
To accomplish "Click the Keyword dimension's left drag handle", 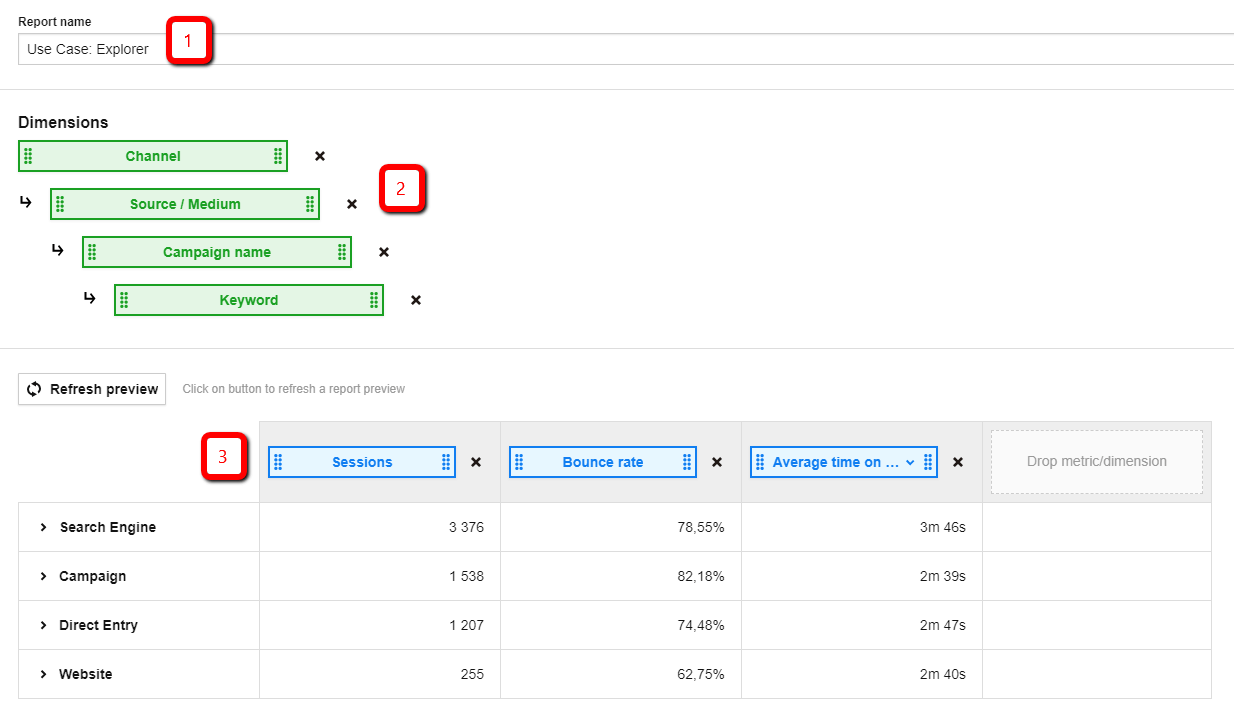I will pyautogui.click(x=124, y=300).
